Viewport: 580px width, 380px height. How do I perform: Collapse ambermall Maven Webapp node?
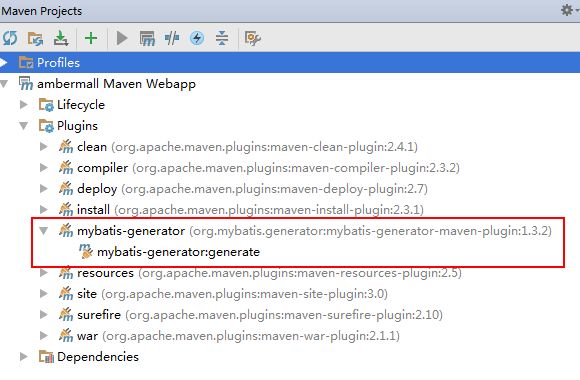click(x=4, y=84)
